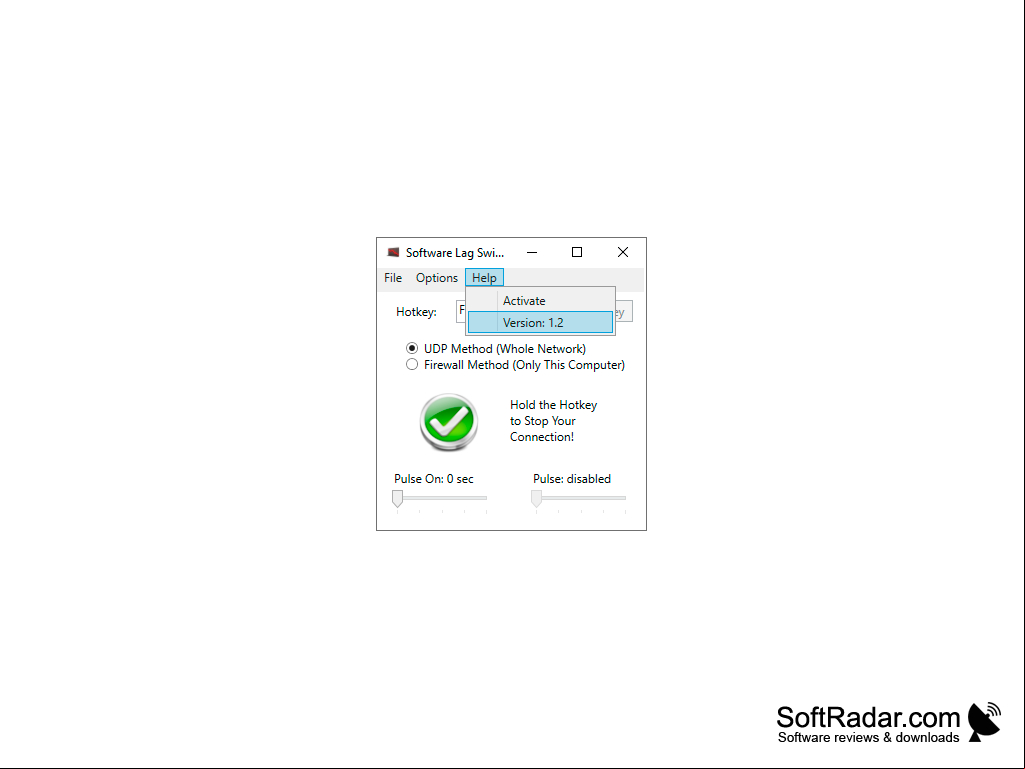Click the Pulse On slider thumb
Image resolution: width=1025 pixels, height=769 pixels.
397,499
